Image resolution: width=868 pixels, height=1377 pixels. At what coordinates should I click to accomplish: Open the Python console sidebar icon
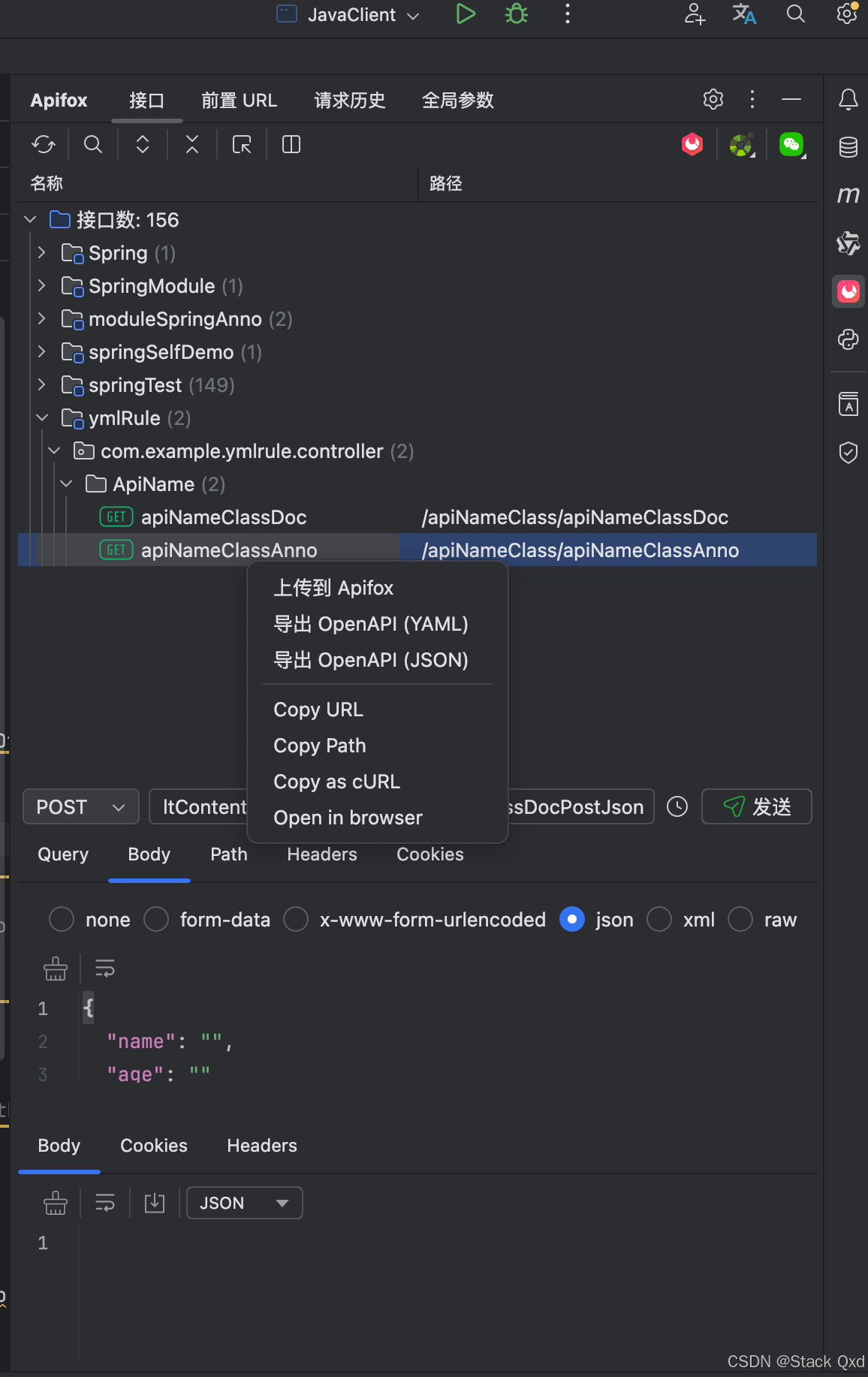pos(848,339)
